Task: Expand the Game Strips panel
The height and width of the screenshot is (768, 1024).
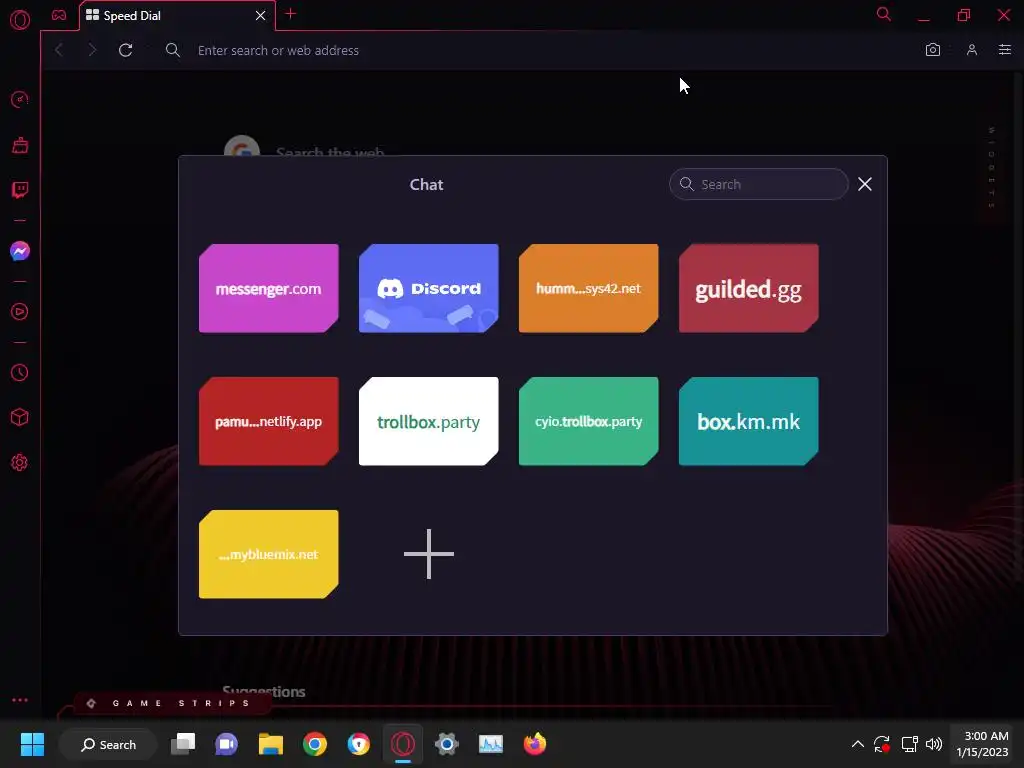Action: pyautogui.click(x=172, y=703)
